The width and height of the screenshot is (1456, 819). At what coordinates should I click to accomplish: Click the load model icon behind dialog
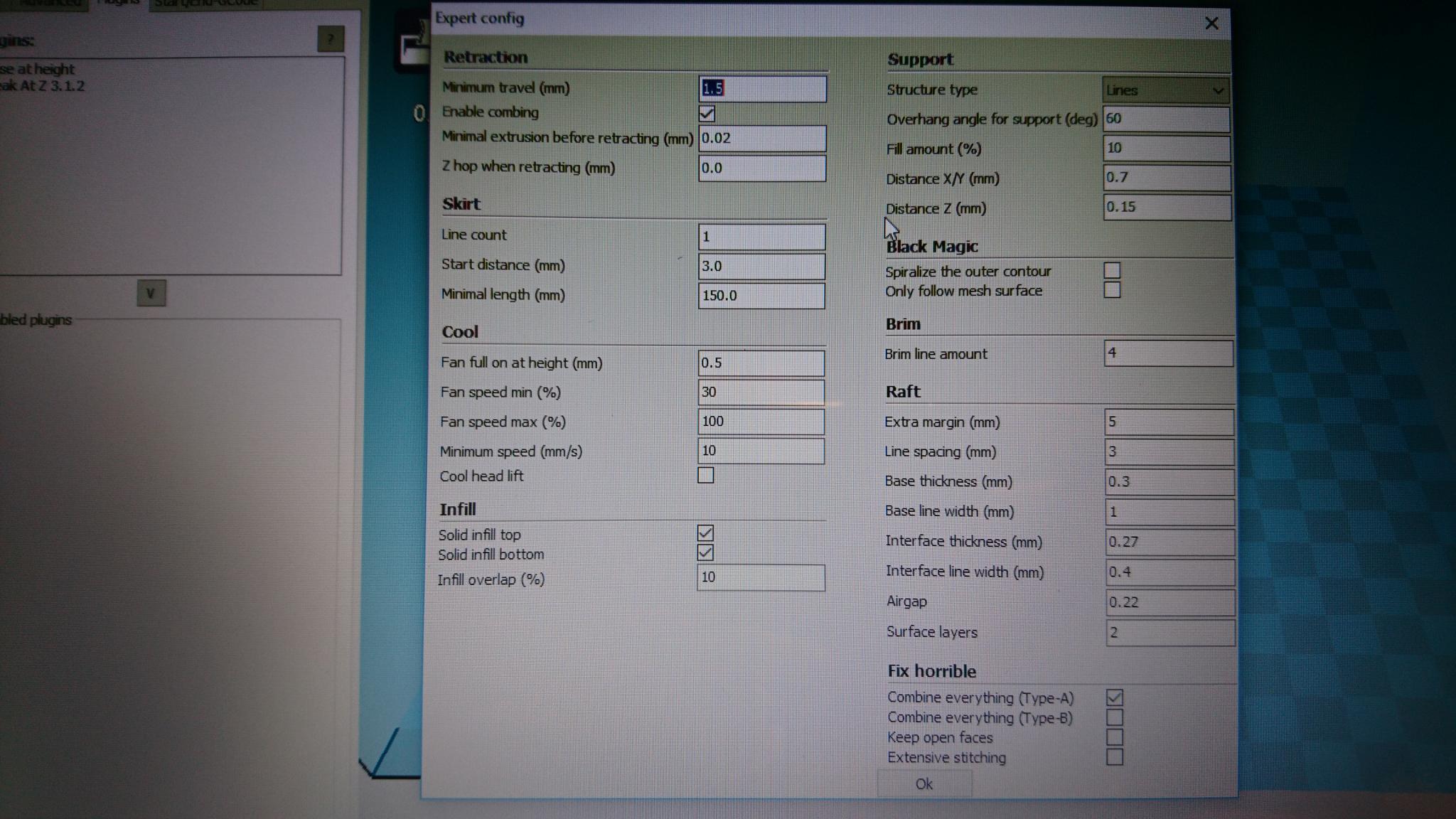[412, 48]
